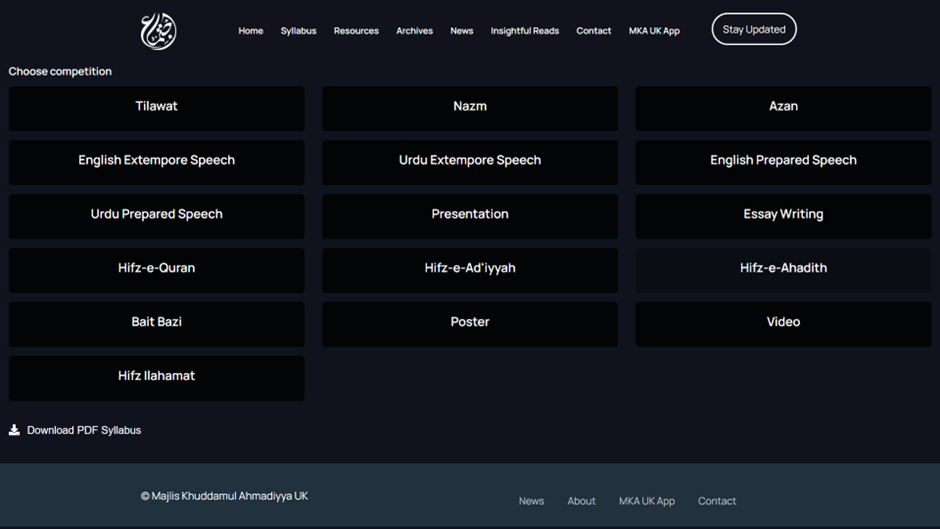The width and height of the screenshot is (940, 529).
Task: Open the footer About link
Action: tap(581, 501)
